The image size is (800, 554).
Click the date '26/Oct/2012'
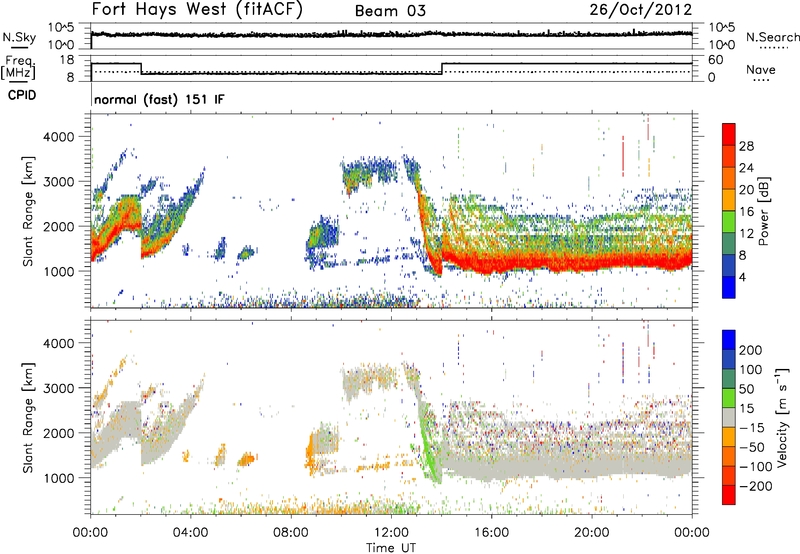pyautogui.click(x=641, y=10)
